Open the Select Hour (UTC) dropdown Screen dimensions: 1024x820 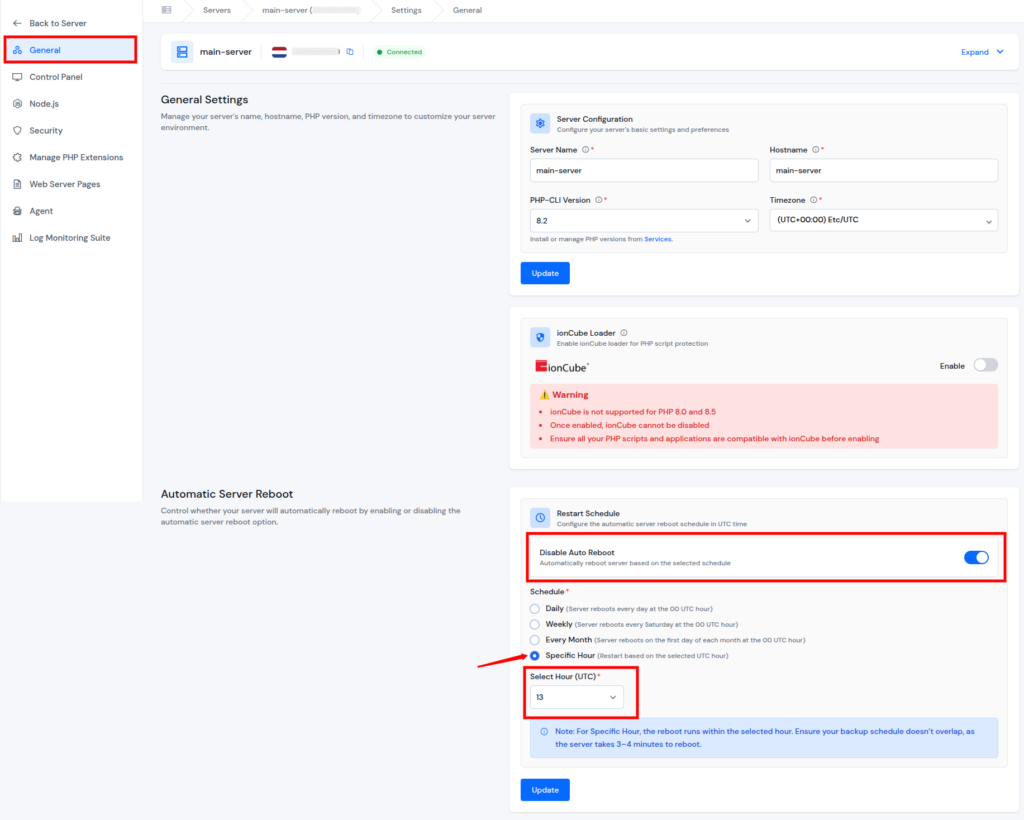coord(577,697)
